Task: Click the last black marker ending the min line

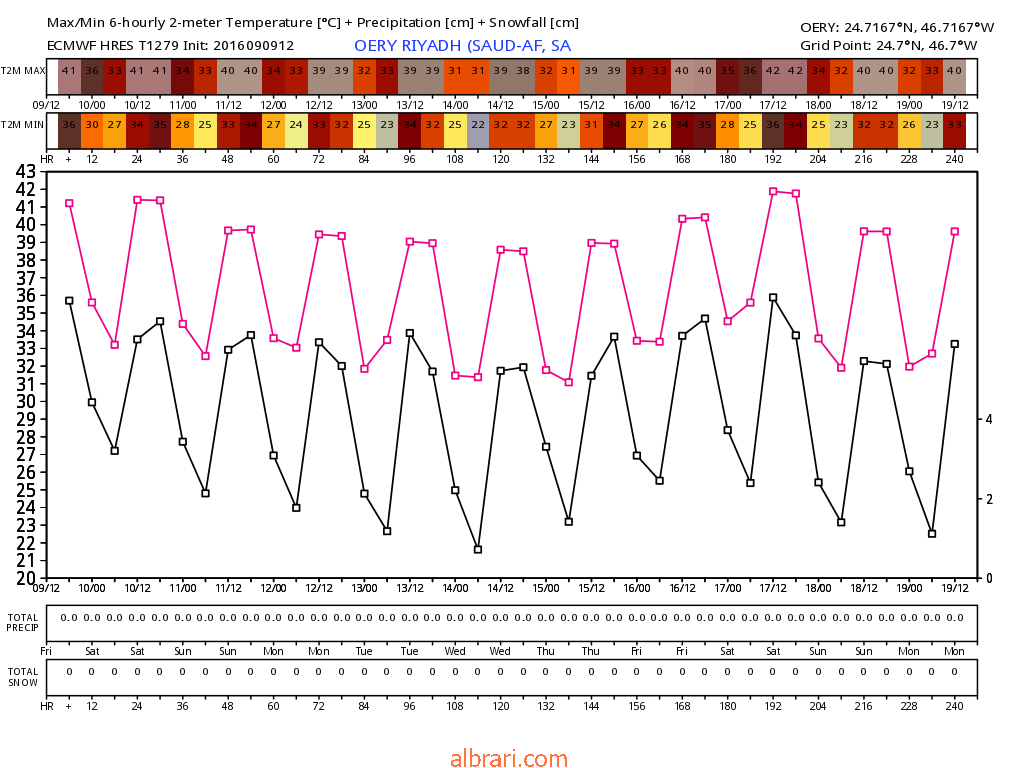Action: click(955, 344)
